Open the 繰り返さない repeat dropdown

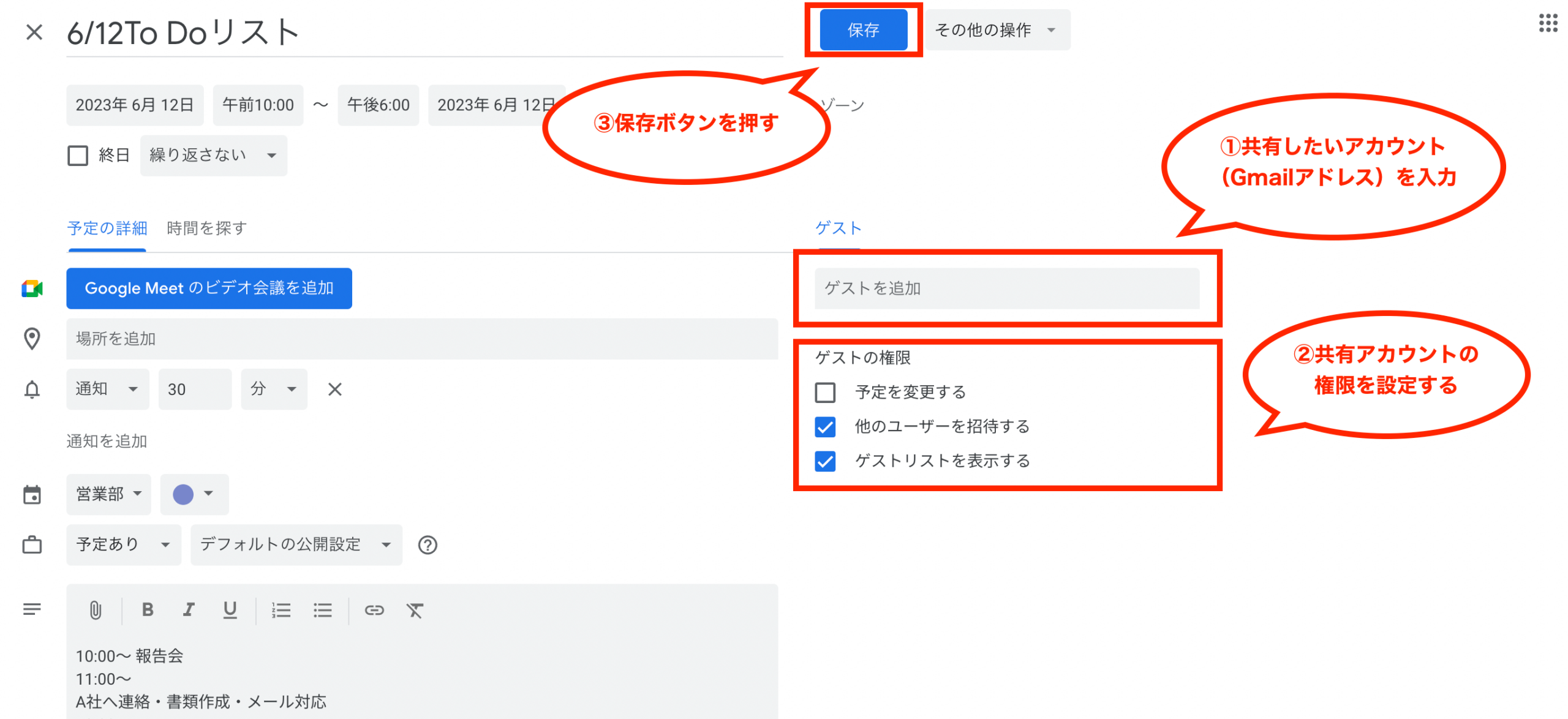click(x=213, y=156)
